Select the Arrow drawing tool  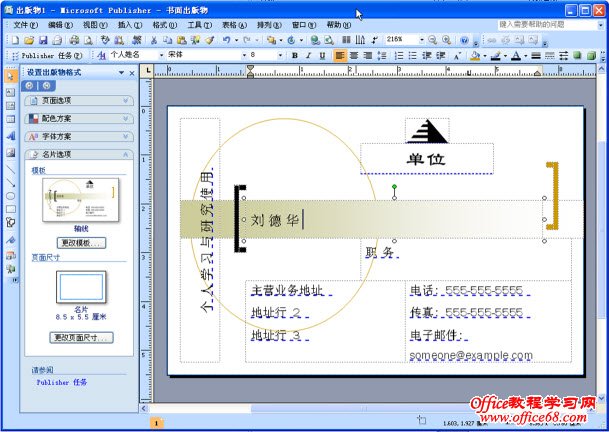pos(10,183)
